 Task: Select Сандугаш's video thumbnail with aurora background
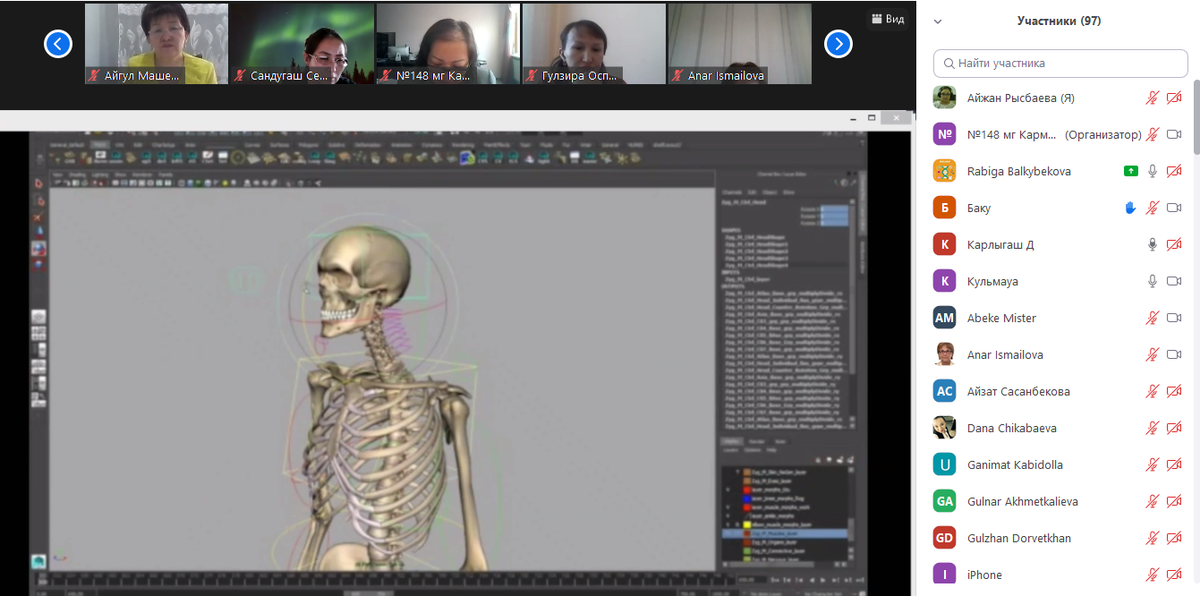(x=302, y=43)
